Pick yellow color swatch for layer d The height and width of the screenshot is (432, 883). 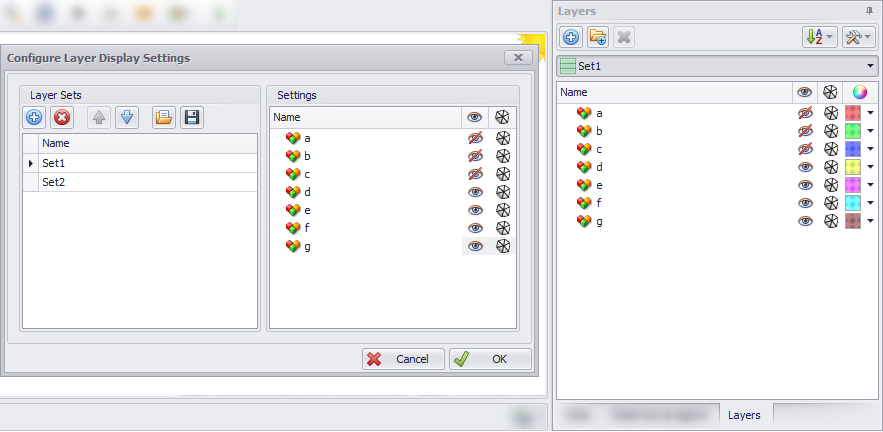click(853, 167)
